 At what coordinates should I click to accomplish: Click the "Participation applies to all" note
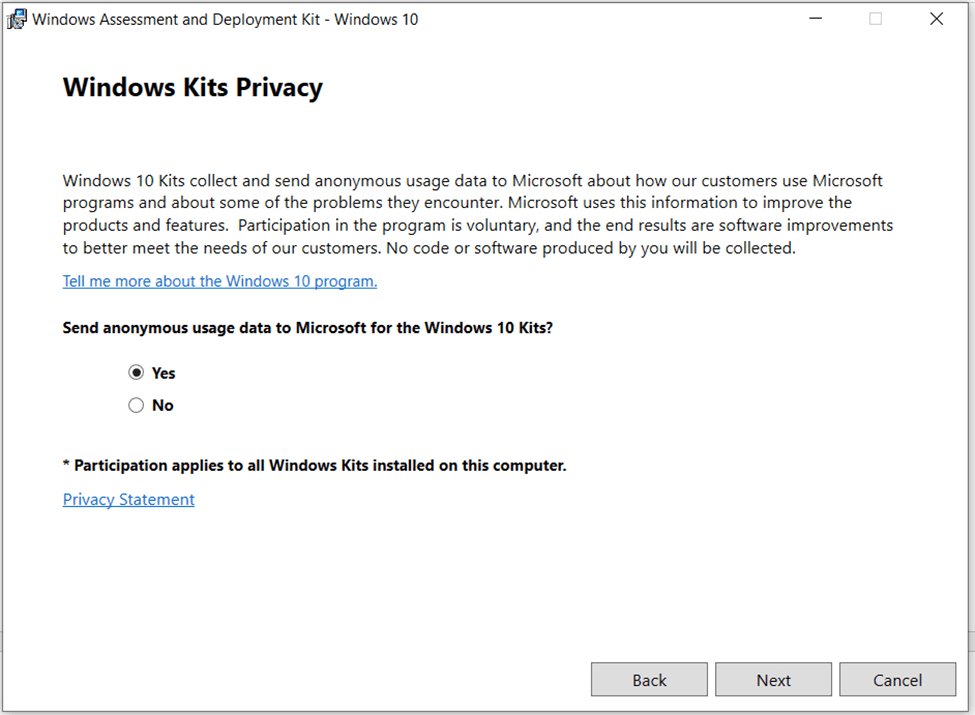315,465
